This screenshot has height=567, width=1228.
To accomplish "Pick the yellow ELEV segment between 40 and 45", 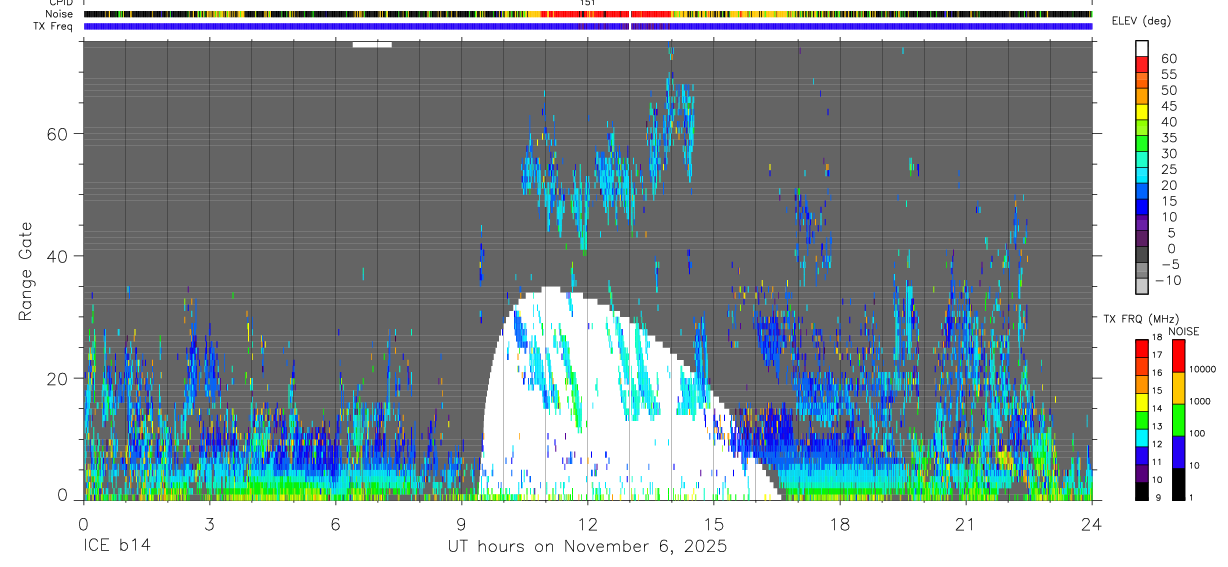I will coord(1143,113).
